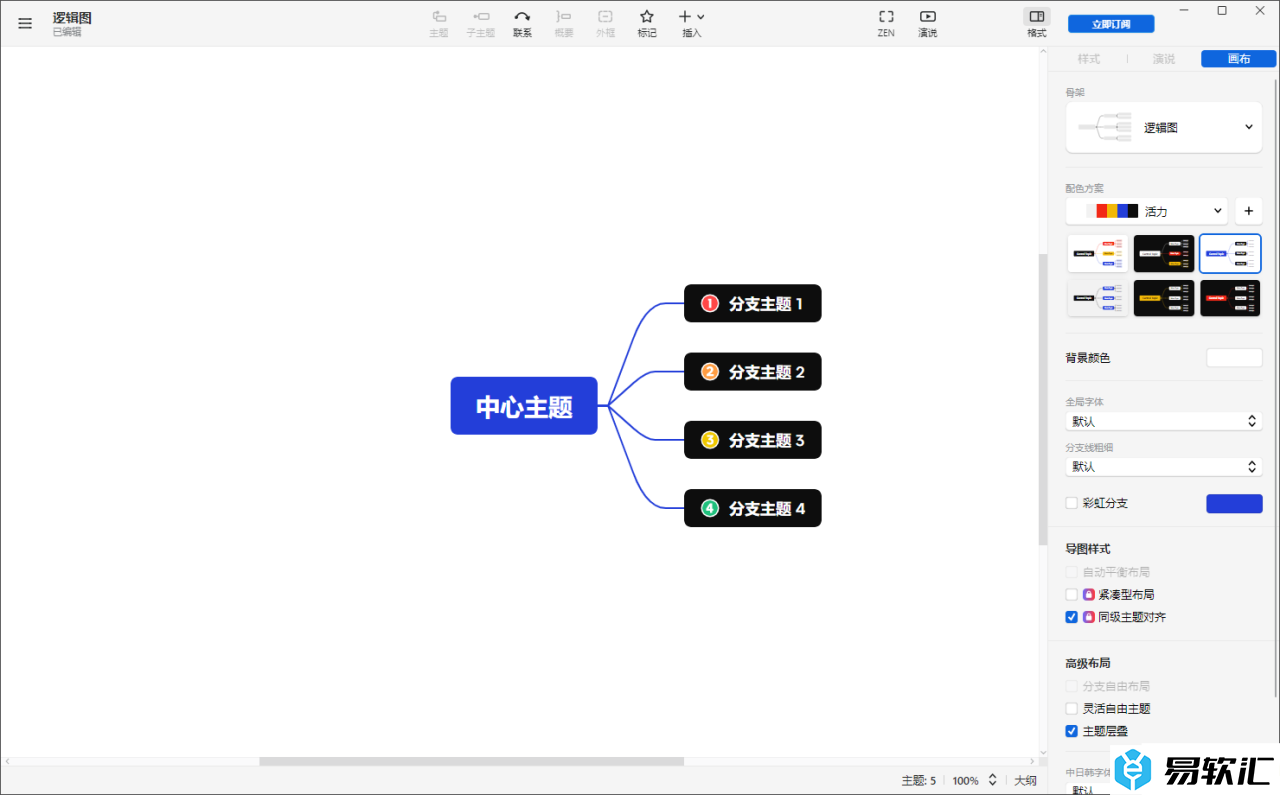Open the 标记 marker star tool
1280x795 pixels.
click(647, 23)
